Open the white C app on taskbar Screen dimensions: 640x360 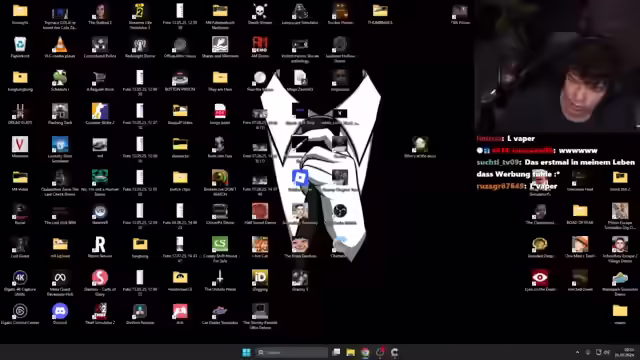click(x=394, y=352)
